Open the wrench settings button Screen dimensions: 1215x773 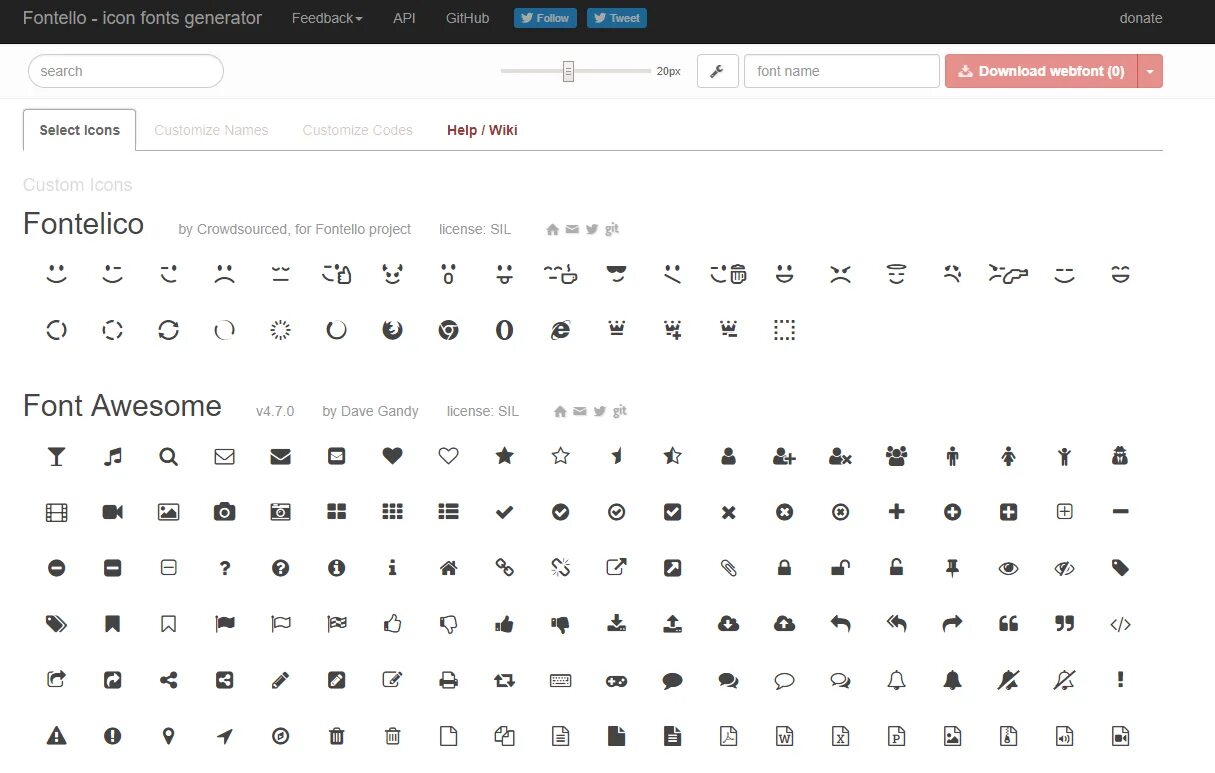click(x=717, y=71)
